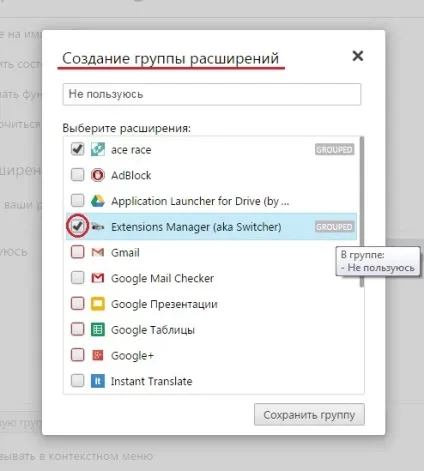Click the Extensions Manager switcher icon

[x=98, y=227]
